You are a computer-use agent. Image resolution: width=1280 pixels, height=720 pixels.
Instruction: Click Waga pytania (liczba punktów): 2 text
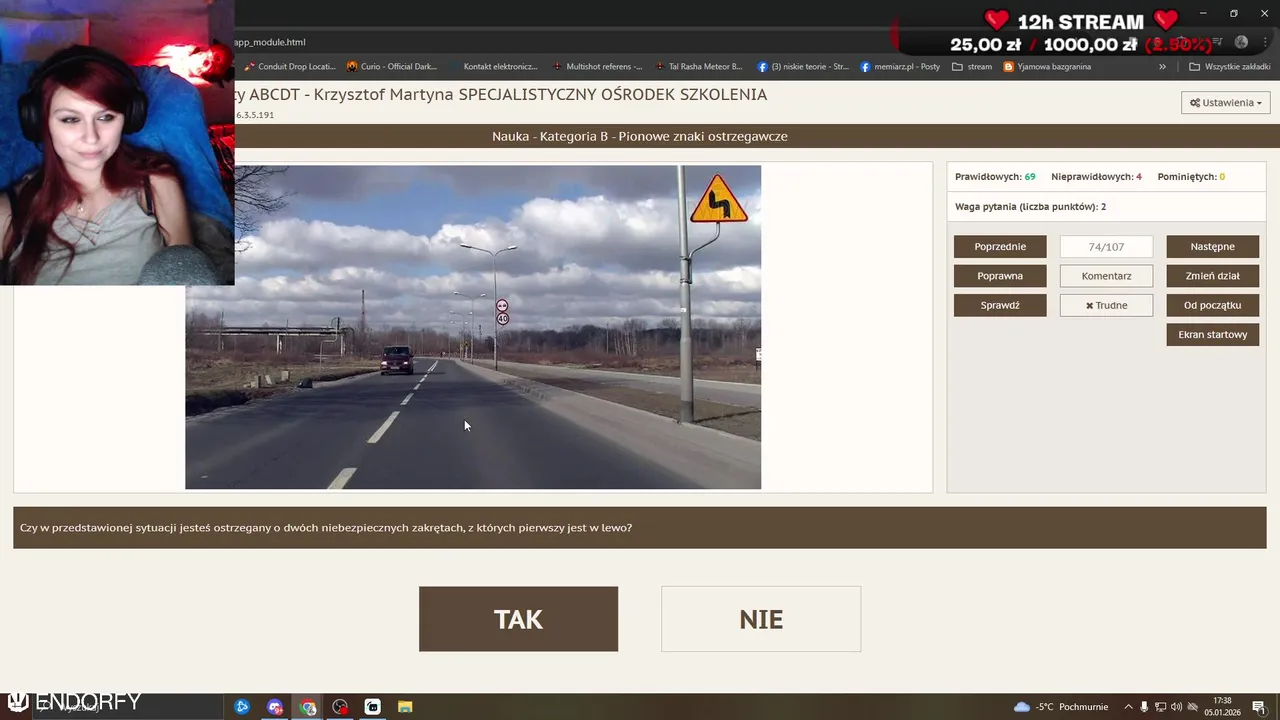coord(1030,207)
